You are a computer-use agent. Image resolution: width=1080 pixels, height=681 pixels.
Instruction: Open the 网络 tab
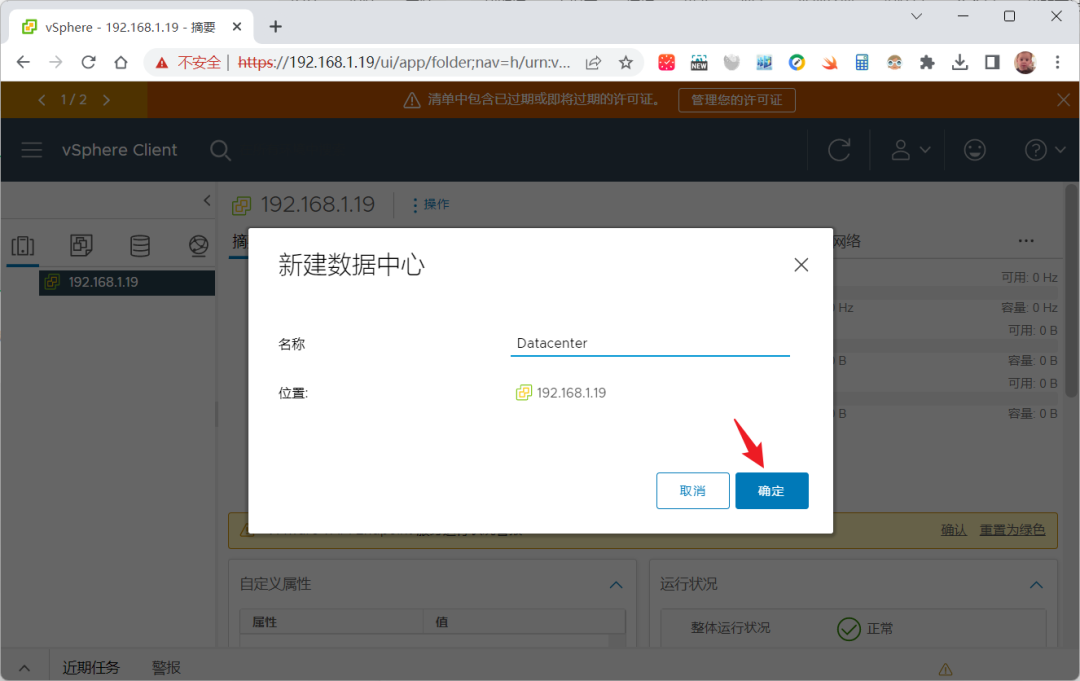tap(847, 241)
